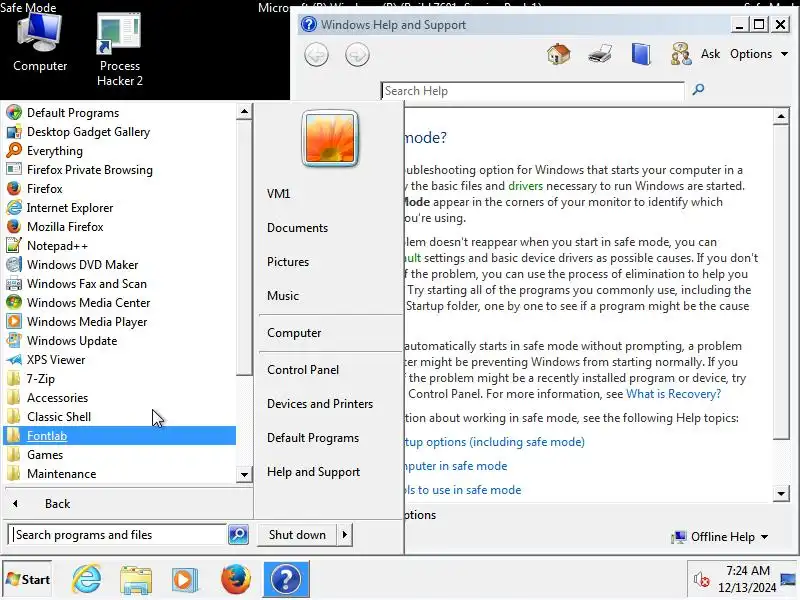Open Windows Update
The width and height of the screenshot is (800, 600).
coord(120,341)
